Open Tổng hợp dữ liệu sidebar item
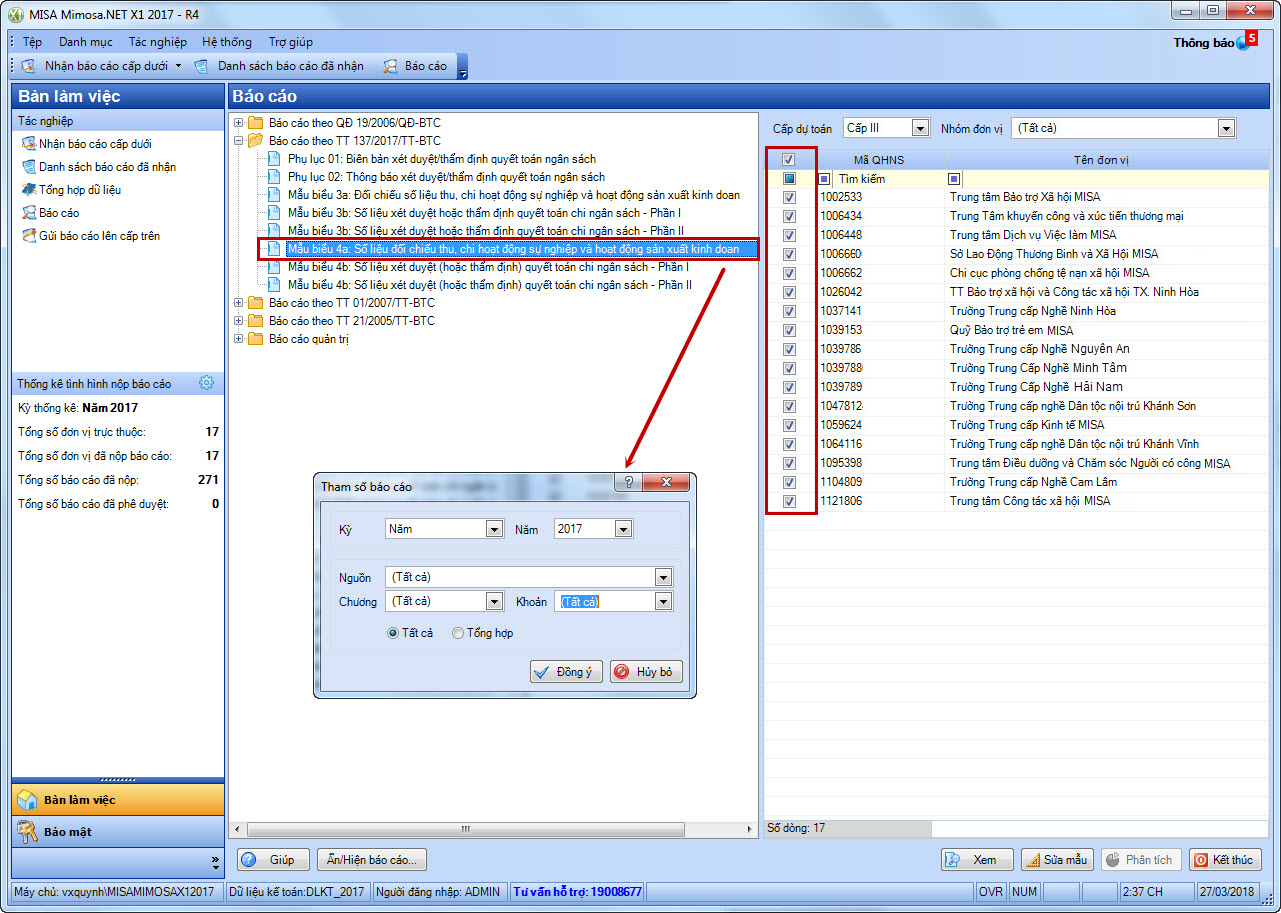 72,190
